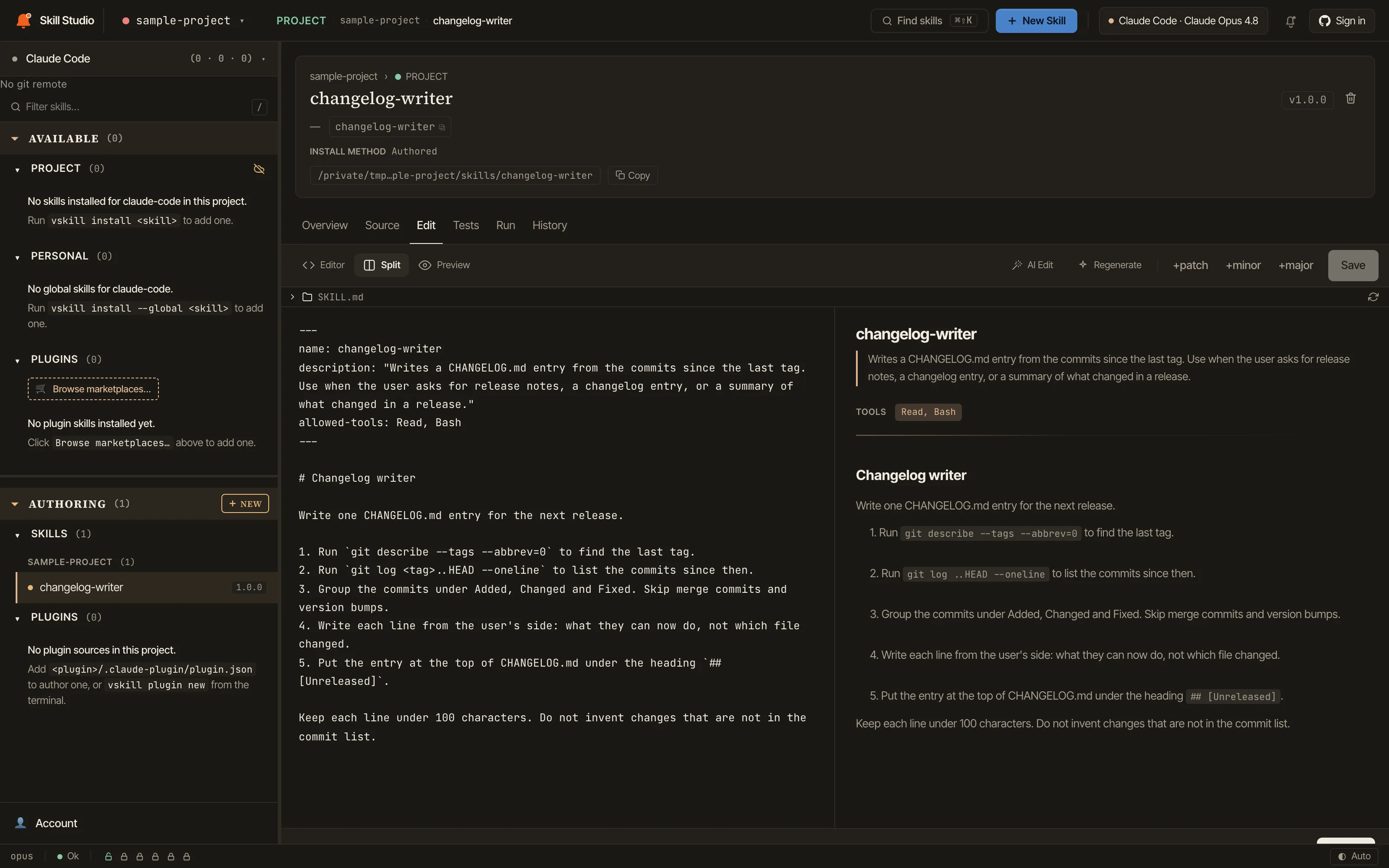Copy the skill path with Copy button

pyautogui.click(x=632, y=175)
